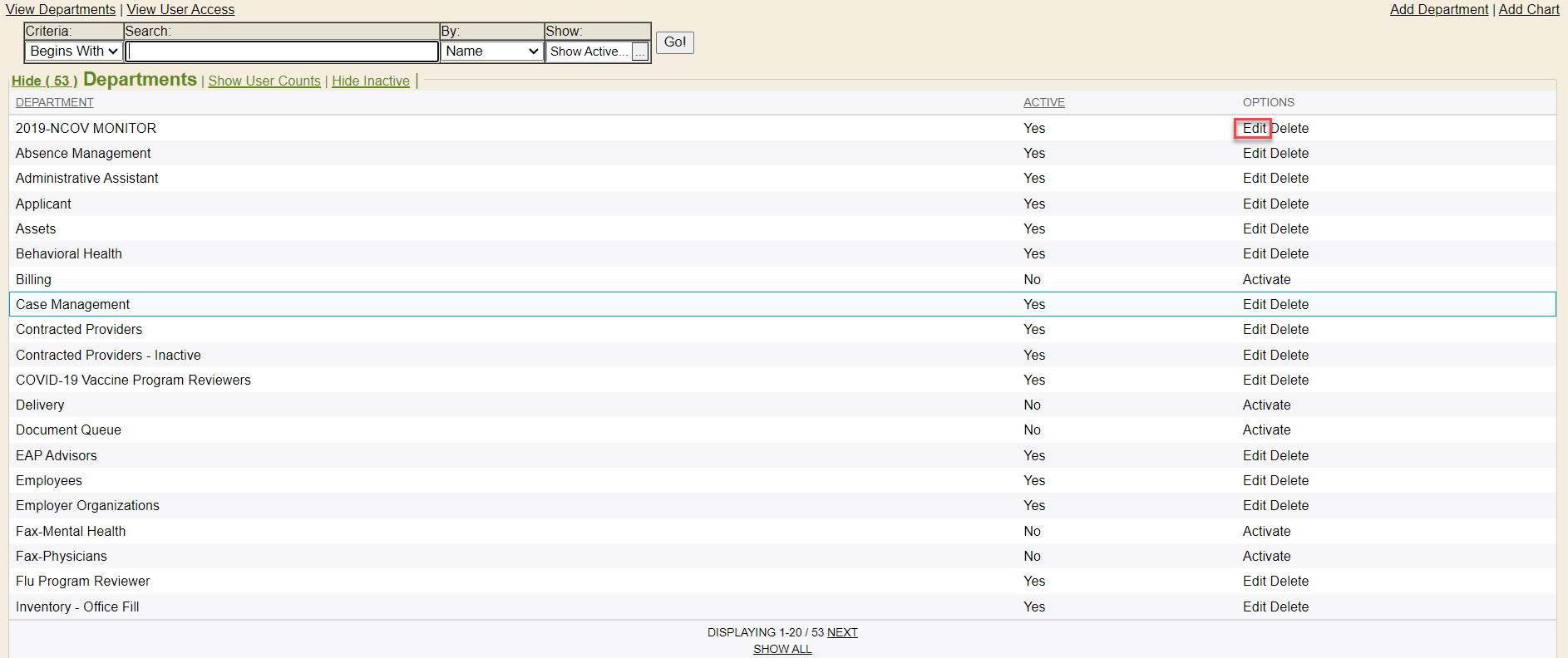Edit the Case Management department

pyautogui.click(x=1254, y=304)
